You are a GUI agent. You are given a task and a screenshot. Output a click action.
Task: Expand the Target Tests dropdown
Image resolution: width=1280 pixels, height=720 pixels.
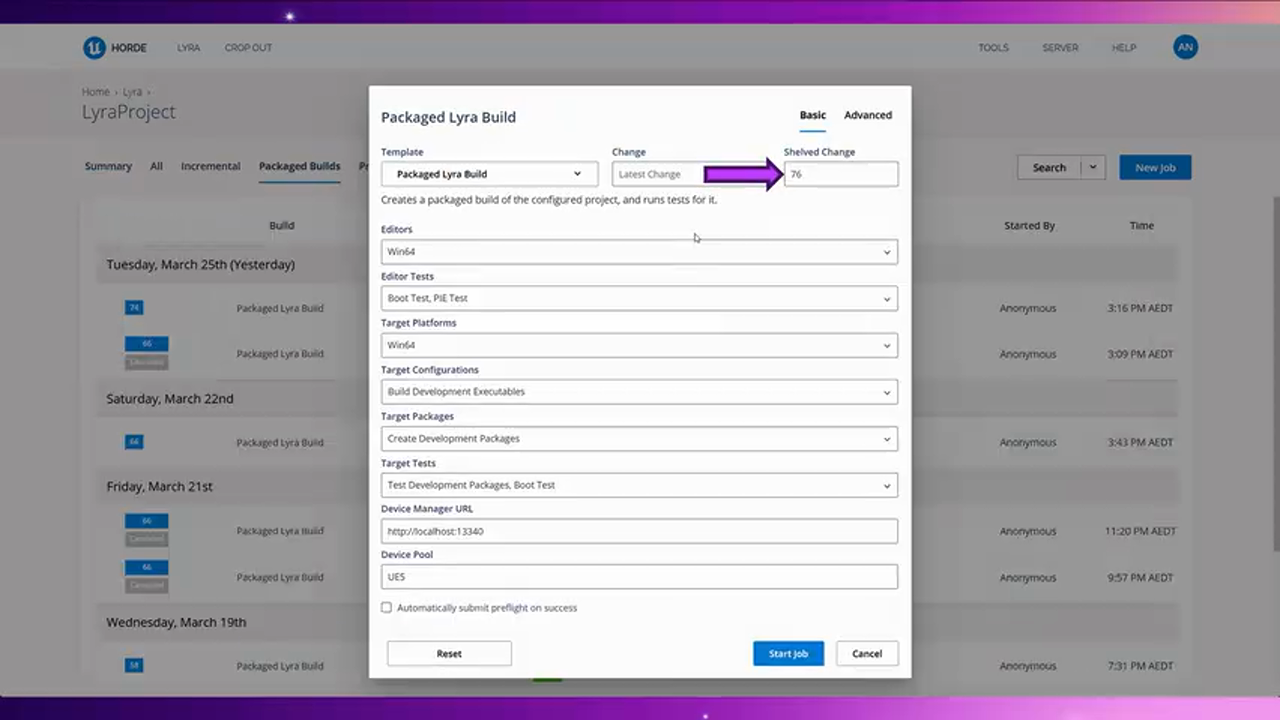[x=639, y=485]
